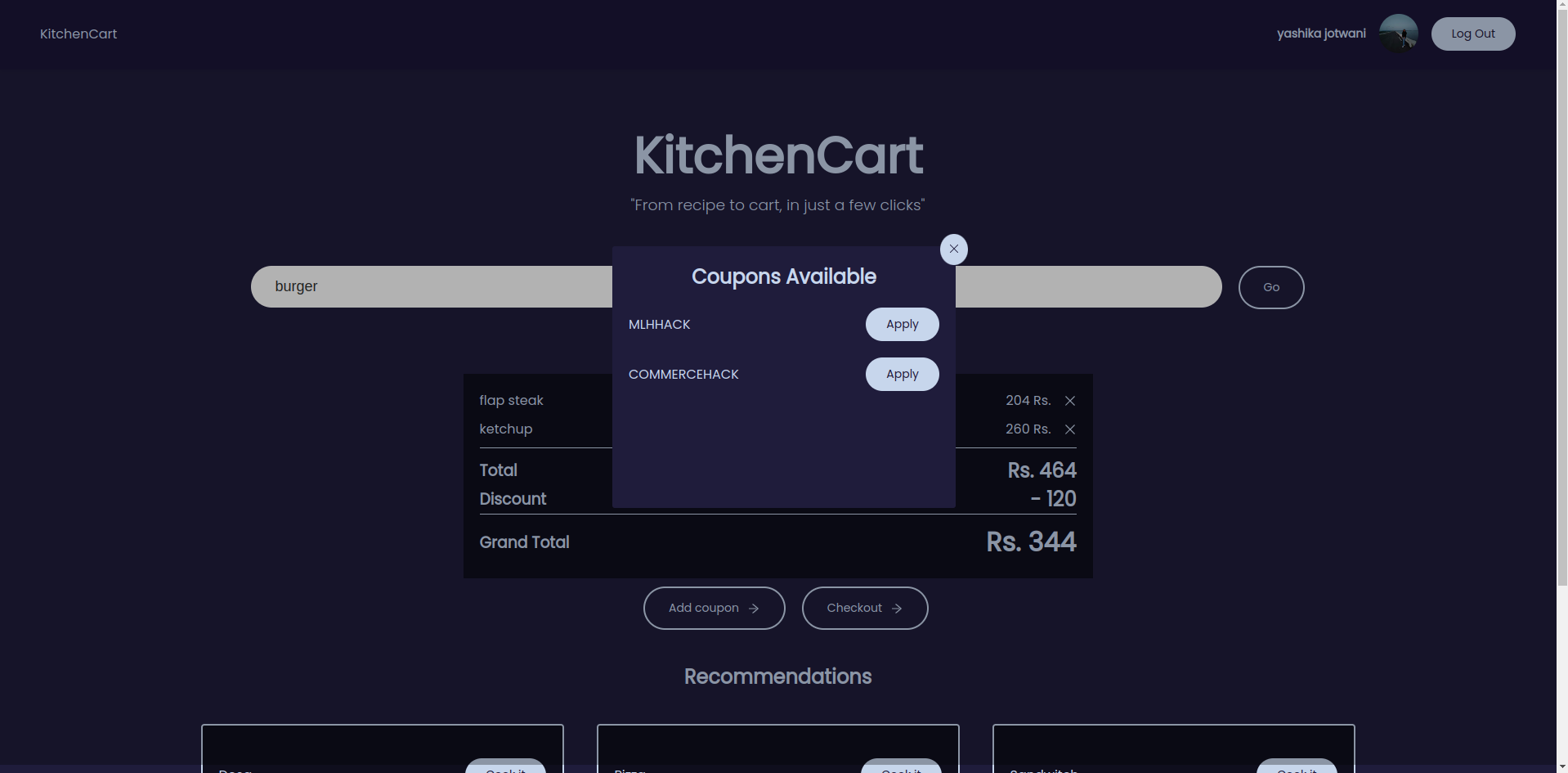This screenshot has width=1568, height=773.
Task: Click Cook it on the Dosa card
Action: click(505, 767)
